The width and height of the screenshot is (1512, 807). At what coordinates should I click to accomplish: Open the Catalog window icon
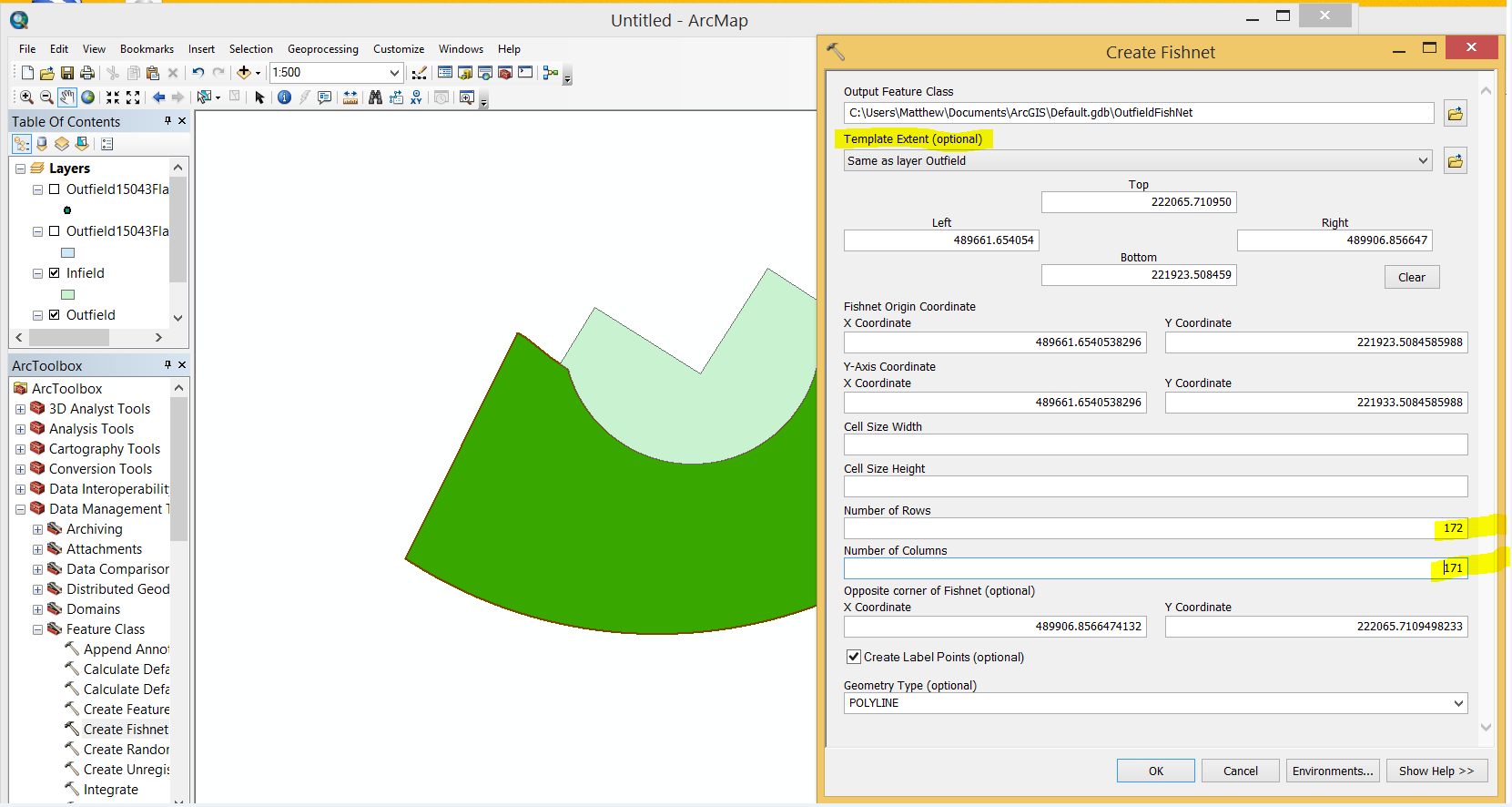pos(465,73)
